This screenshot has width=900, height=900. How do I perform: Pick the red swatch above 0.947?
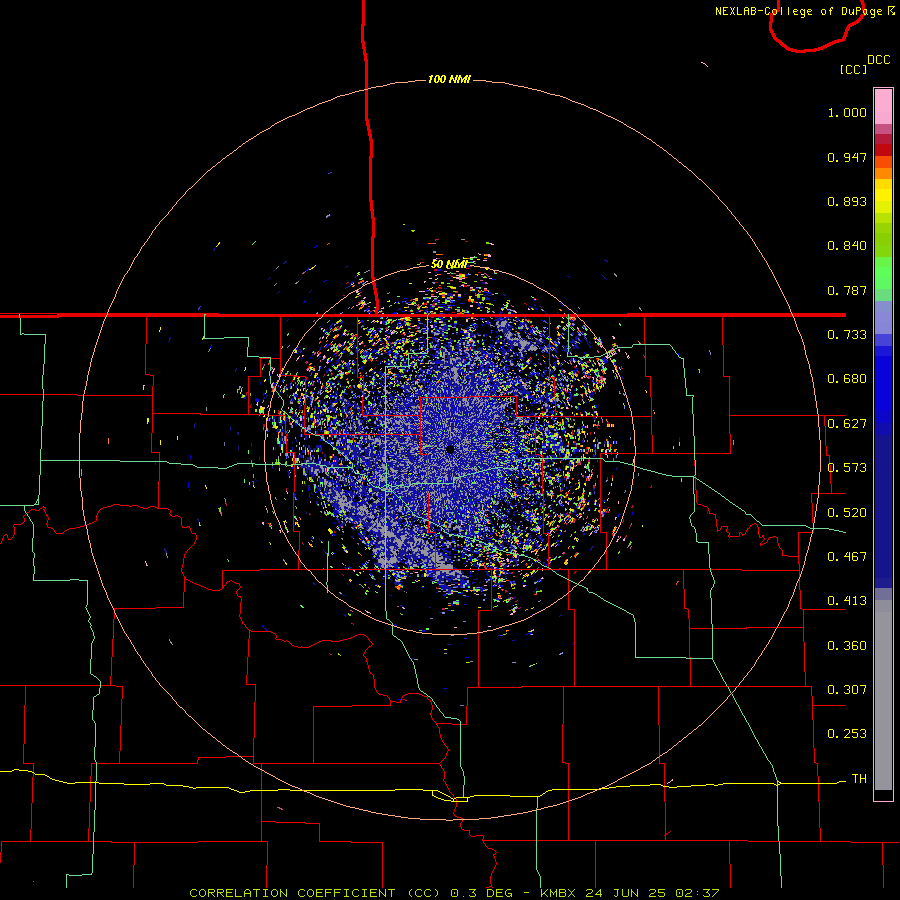click(883, 150)
